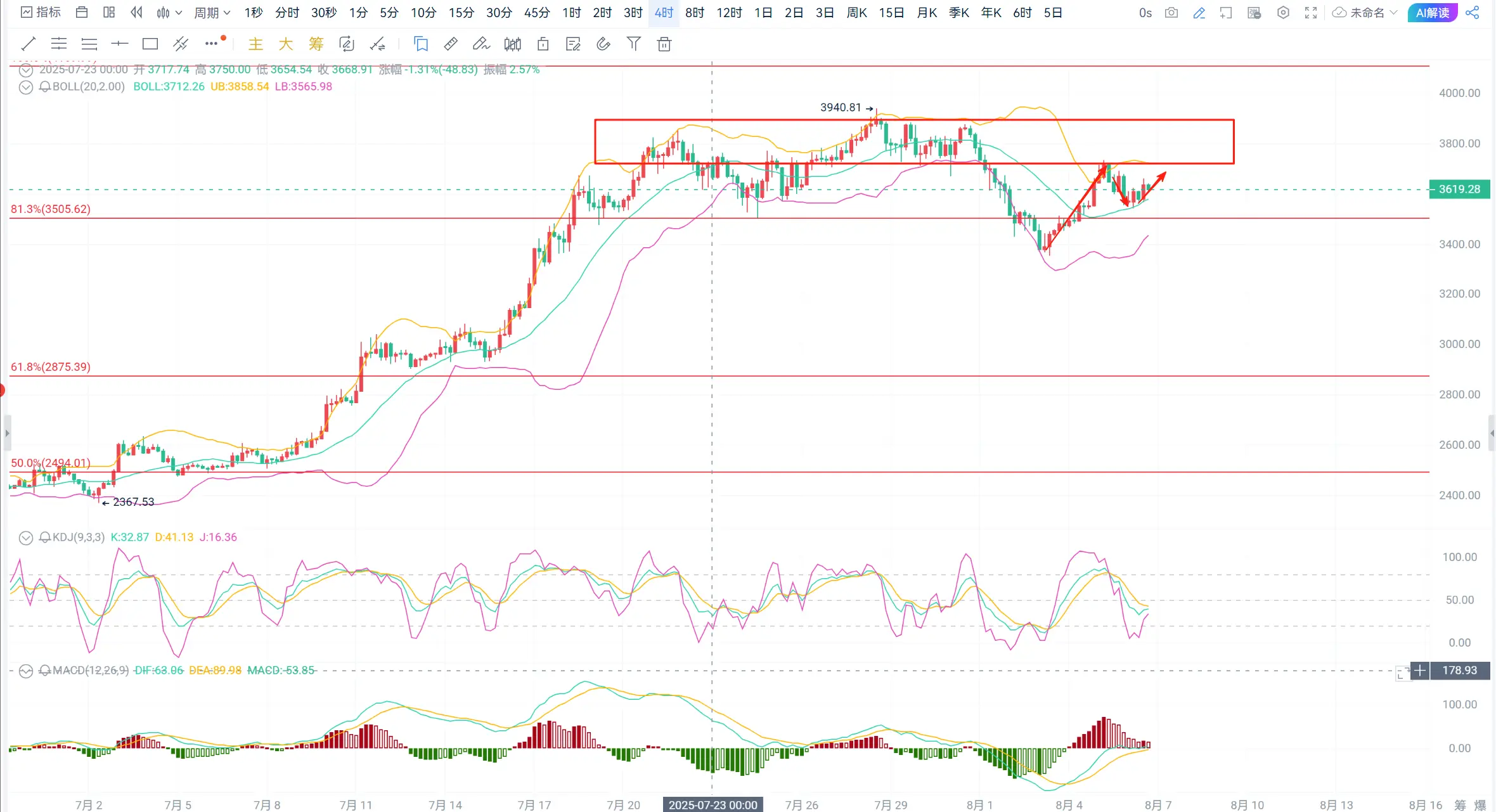Expand the left side panel arrow
1496x812 pixels.
pos(7,434)
